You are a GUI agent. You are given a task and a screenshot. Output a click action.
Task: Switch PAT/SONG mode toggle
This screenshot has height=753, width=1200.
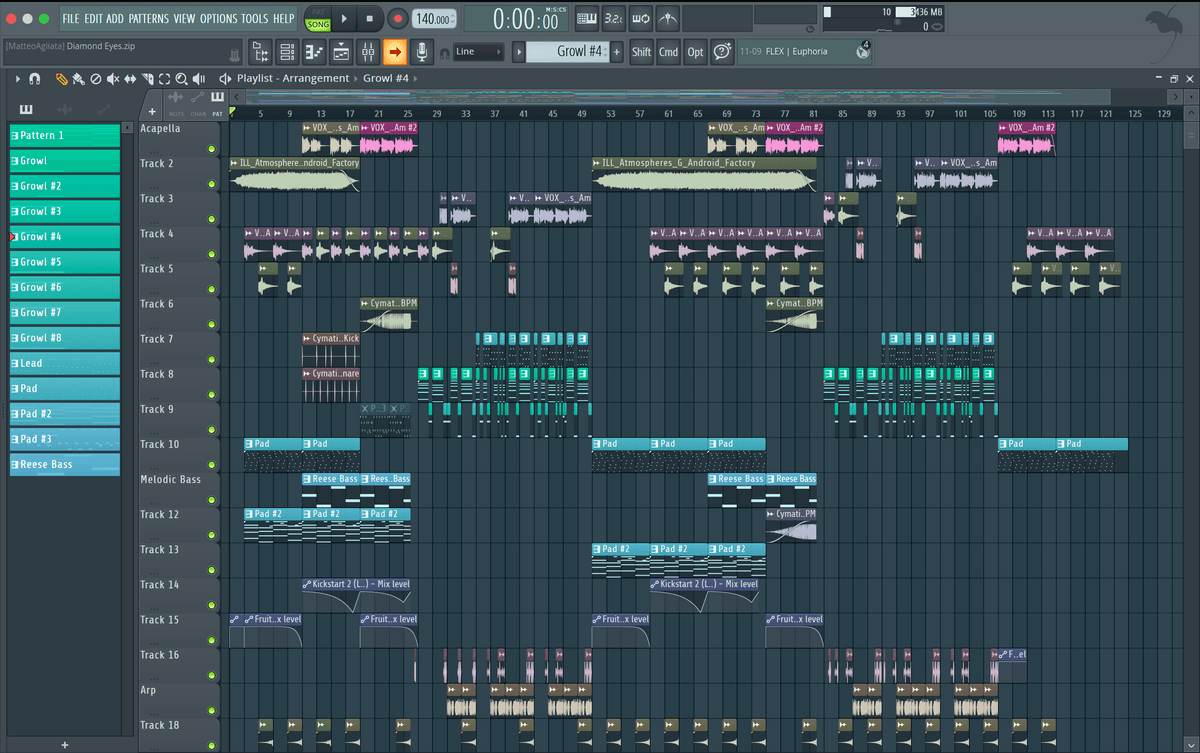point(317,18)
